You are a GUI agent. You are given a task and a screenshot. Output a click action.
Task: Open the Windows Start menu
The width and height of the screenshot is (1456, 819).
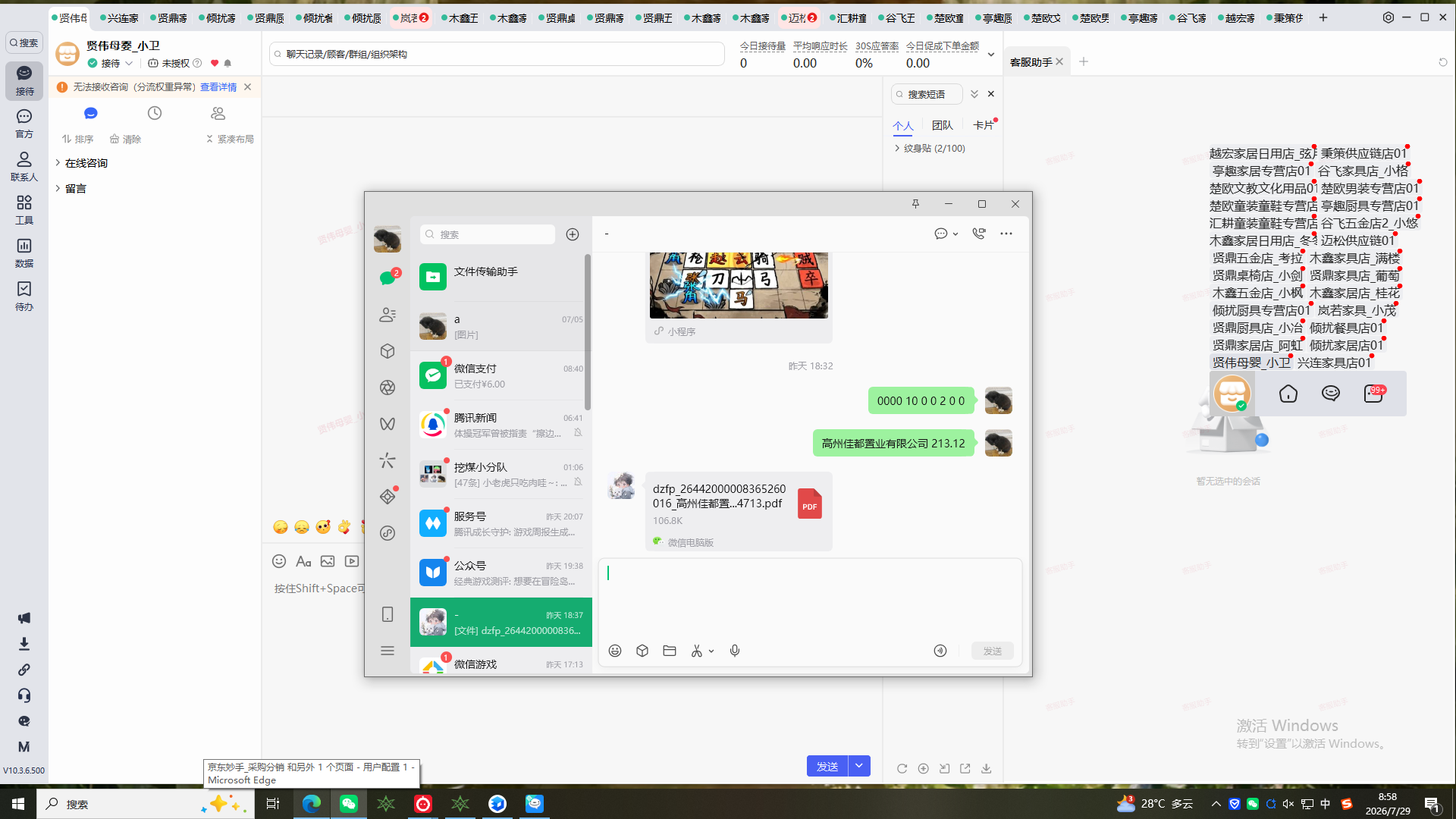point(18,804)
